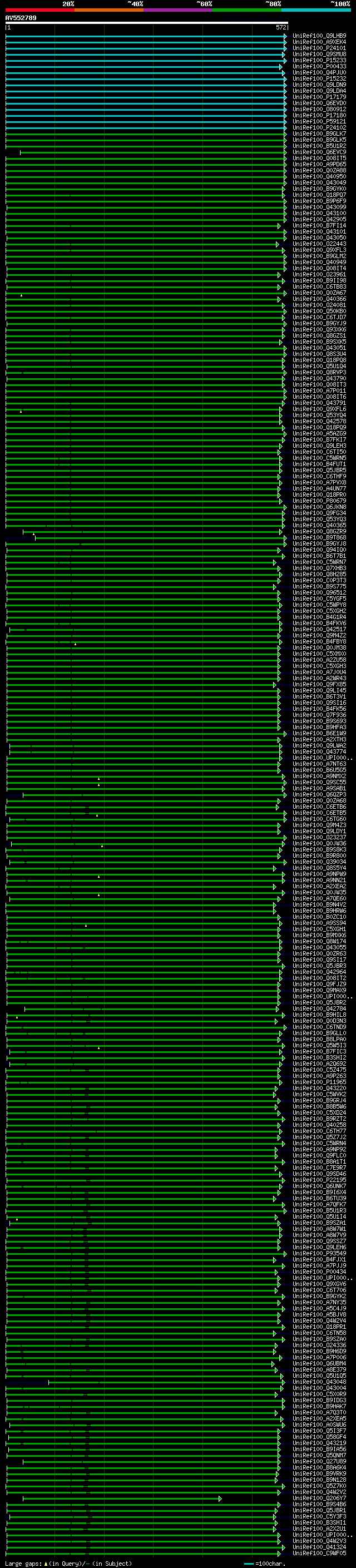Open hit UniRef100_B9S775

point(319,587)
